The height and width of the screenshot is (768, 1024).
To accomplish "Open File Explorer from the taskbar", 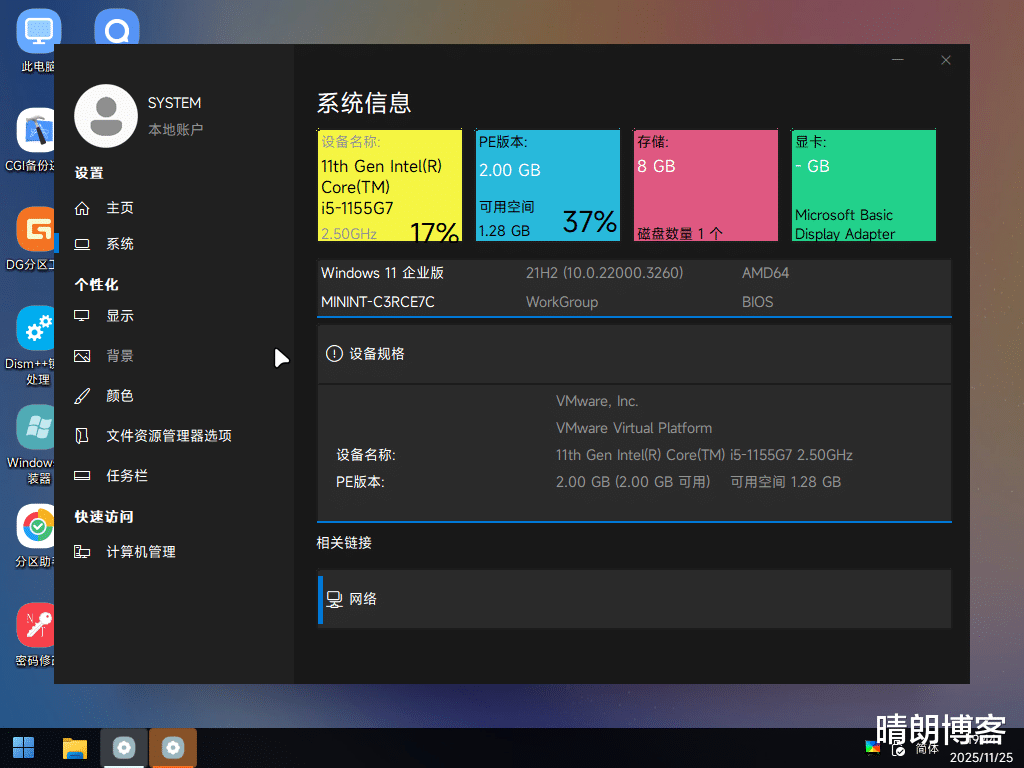I will click(x=74, y=748).
